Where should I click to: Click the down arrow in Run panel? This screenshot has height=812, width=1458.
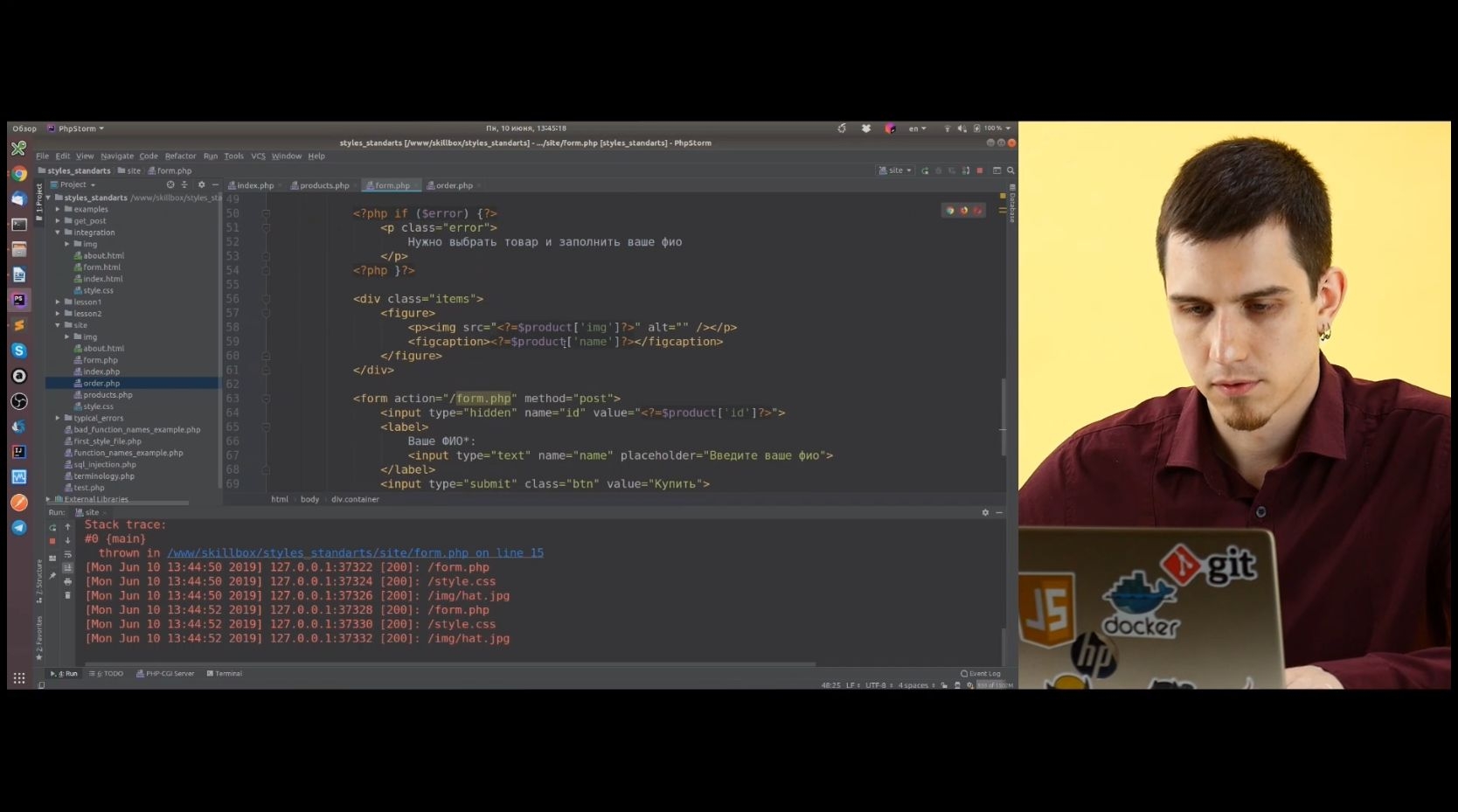[x=67, y=541]
